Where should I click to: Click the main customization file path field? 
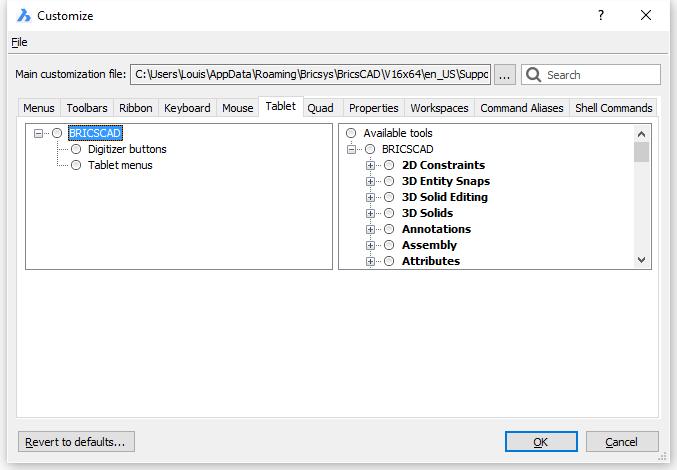pyautogui.click(x=310, y=75)
